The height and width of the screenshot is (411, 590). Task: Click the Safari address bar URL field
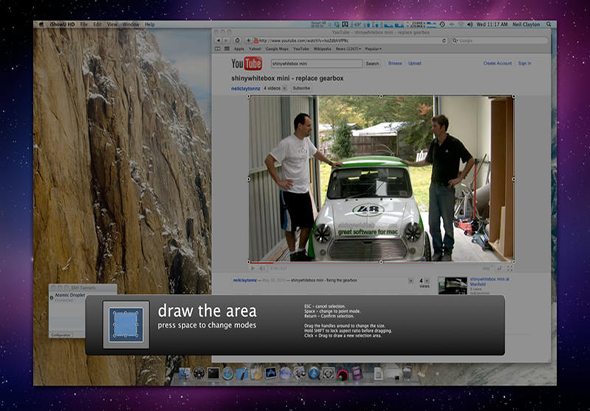[x=350, y=40]
